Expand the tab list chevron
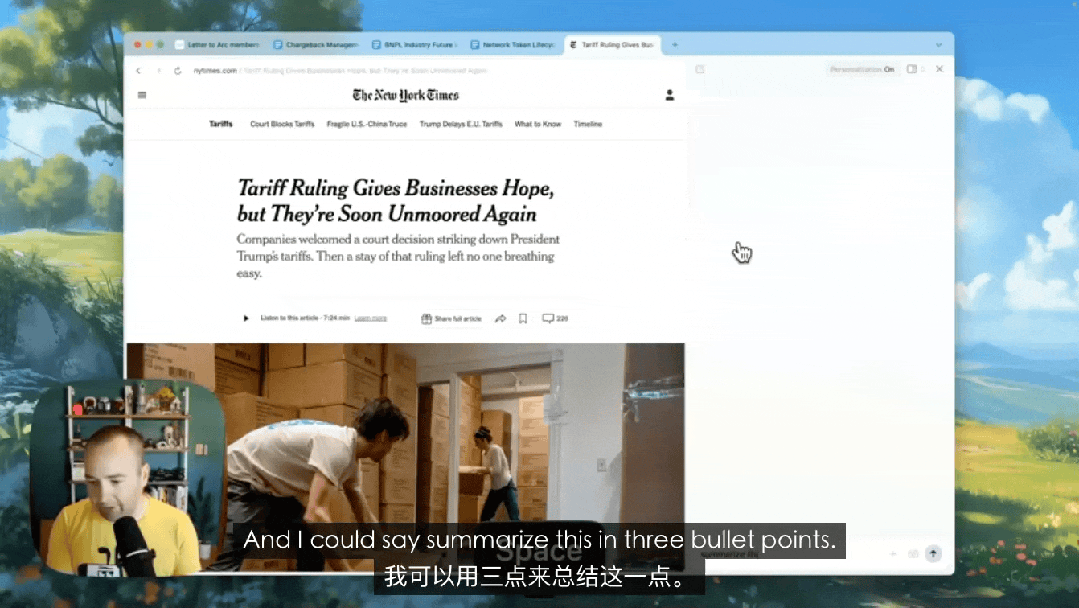This screenshot has height=608, width=1079. [938, 45]
